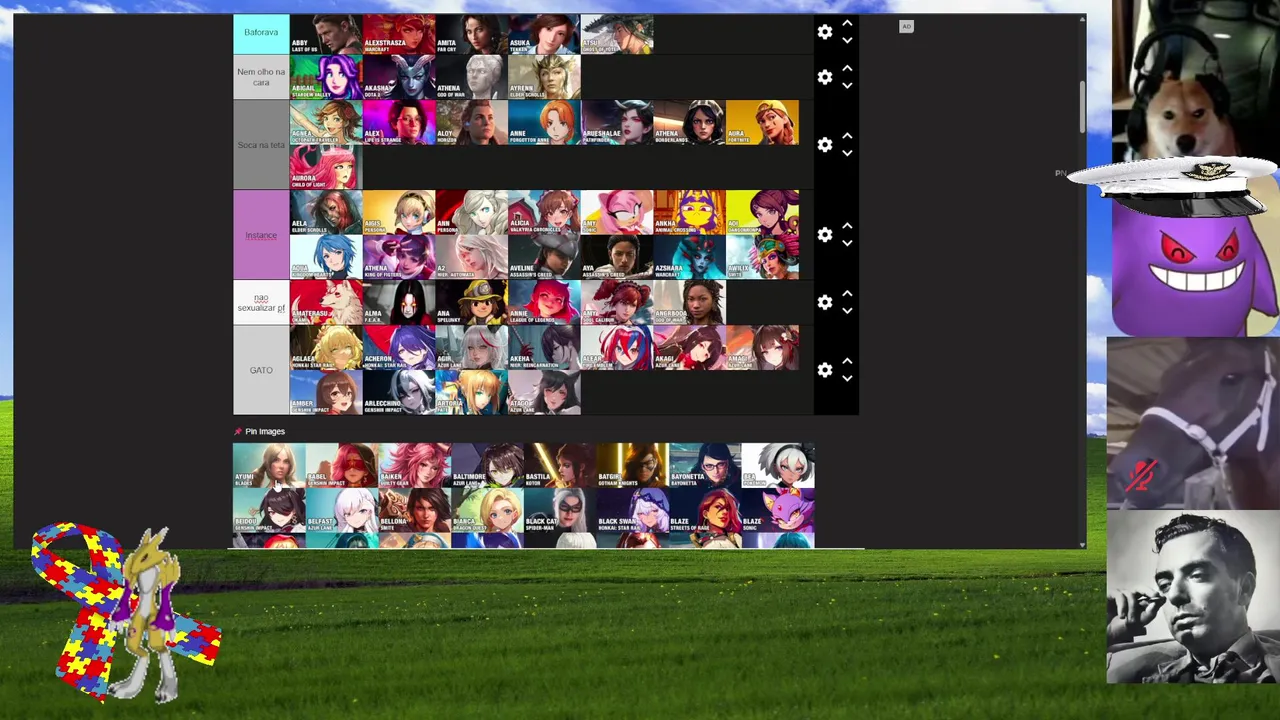Click the cyan Baforava tier label
The height and width of the screenshot is (720, 1280).
[261, 32]
